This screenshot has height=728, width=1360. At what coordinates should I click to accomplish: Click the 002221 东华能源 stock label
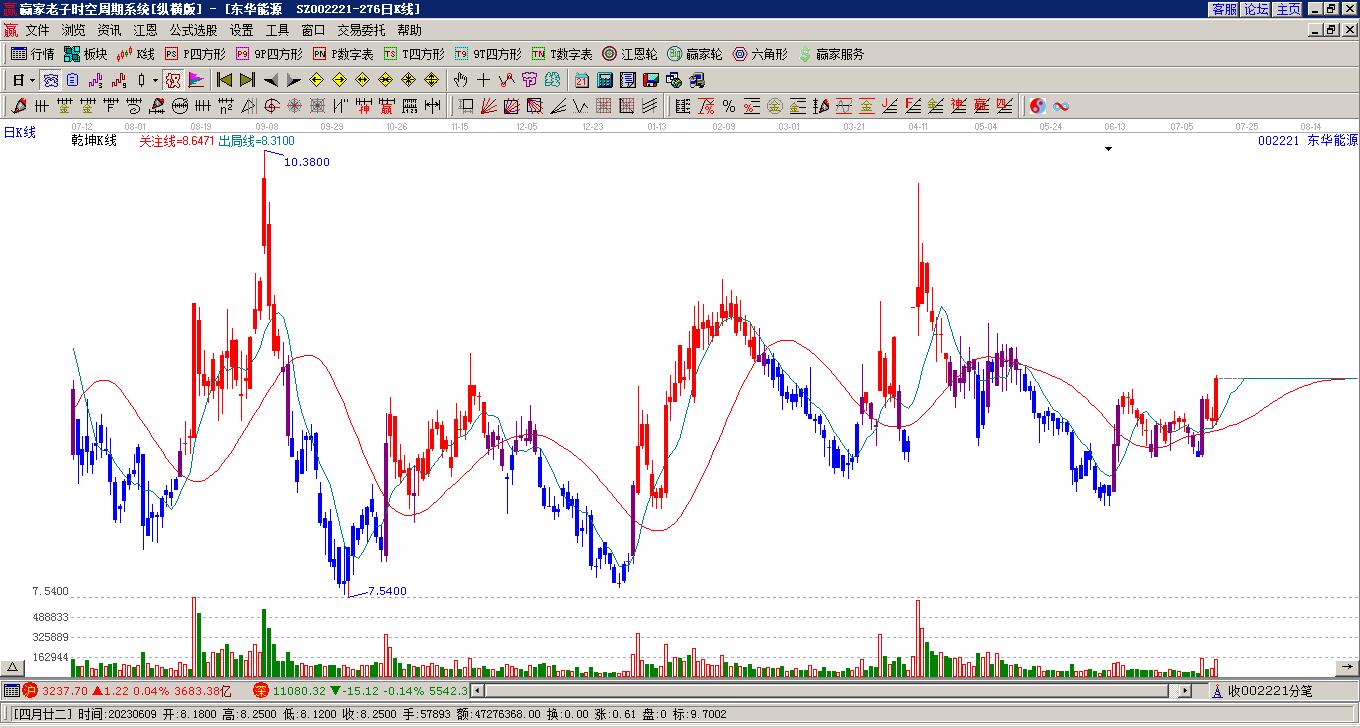coord(1308,141)
